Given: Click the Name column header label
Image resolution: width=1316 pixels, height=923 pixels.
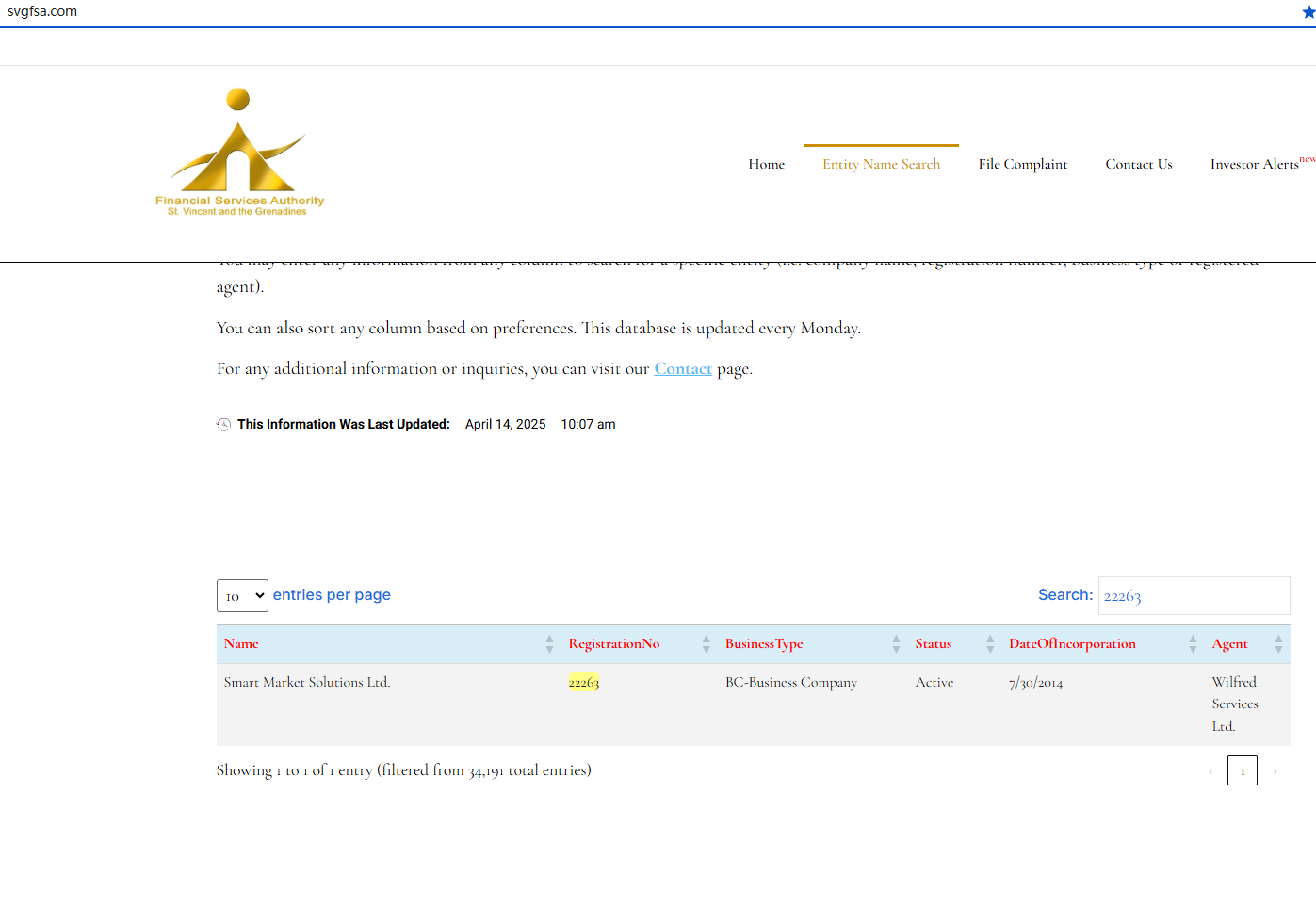Looking at the screenshot, I should point(241,644).
